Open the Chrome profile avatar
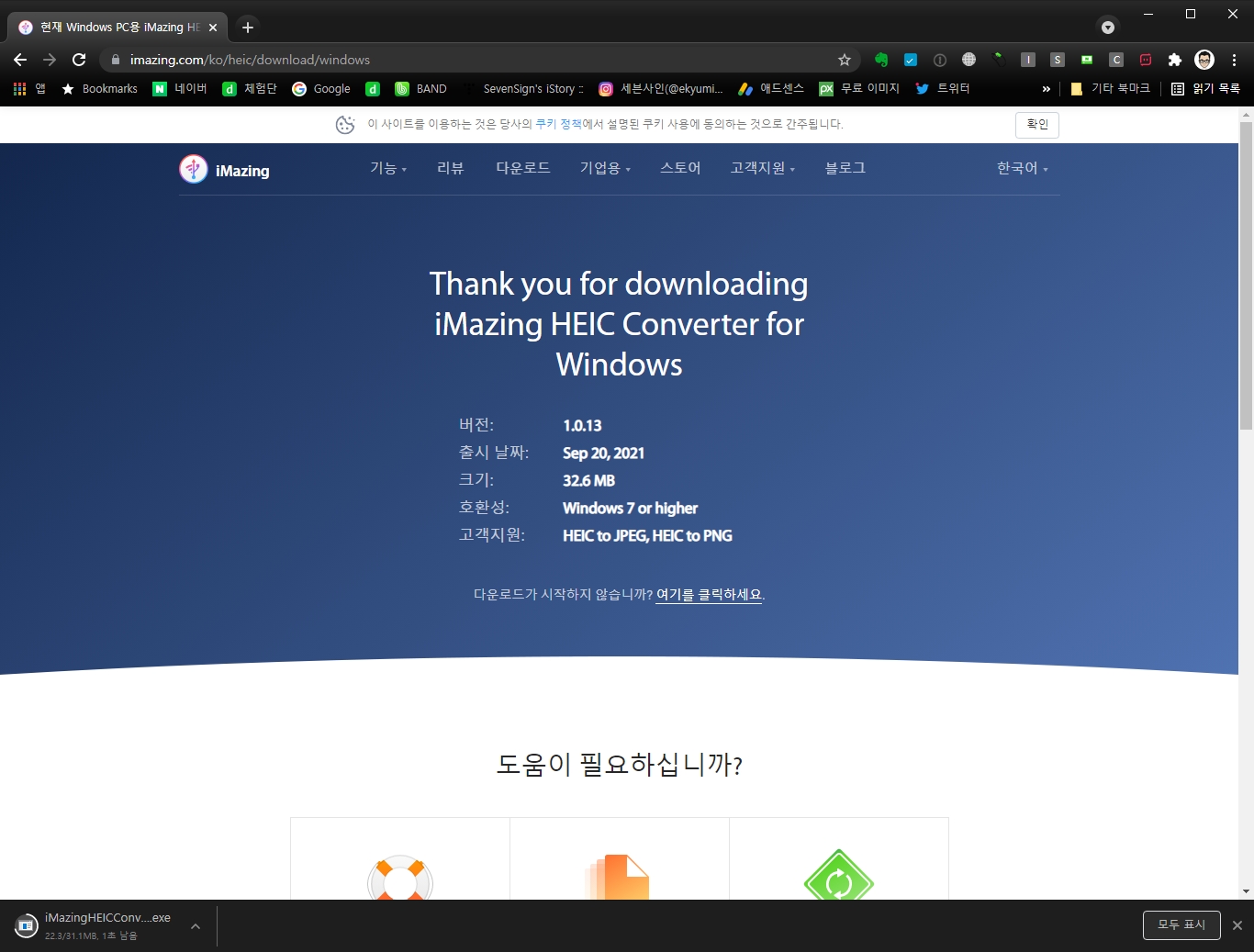This screenshot has width=1254, height=952. coord(1204,60)
